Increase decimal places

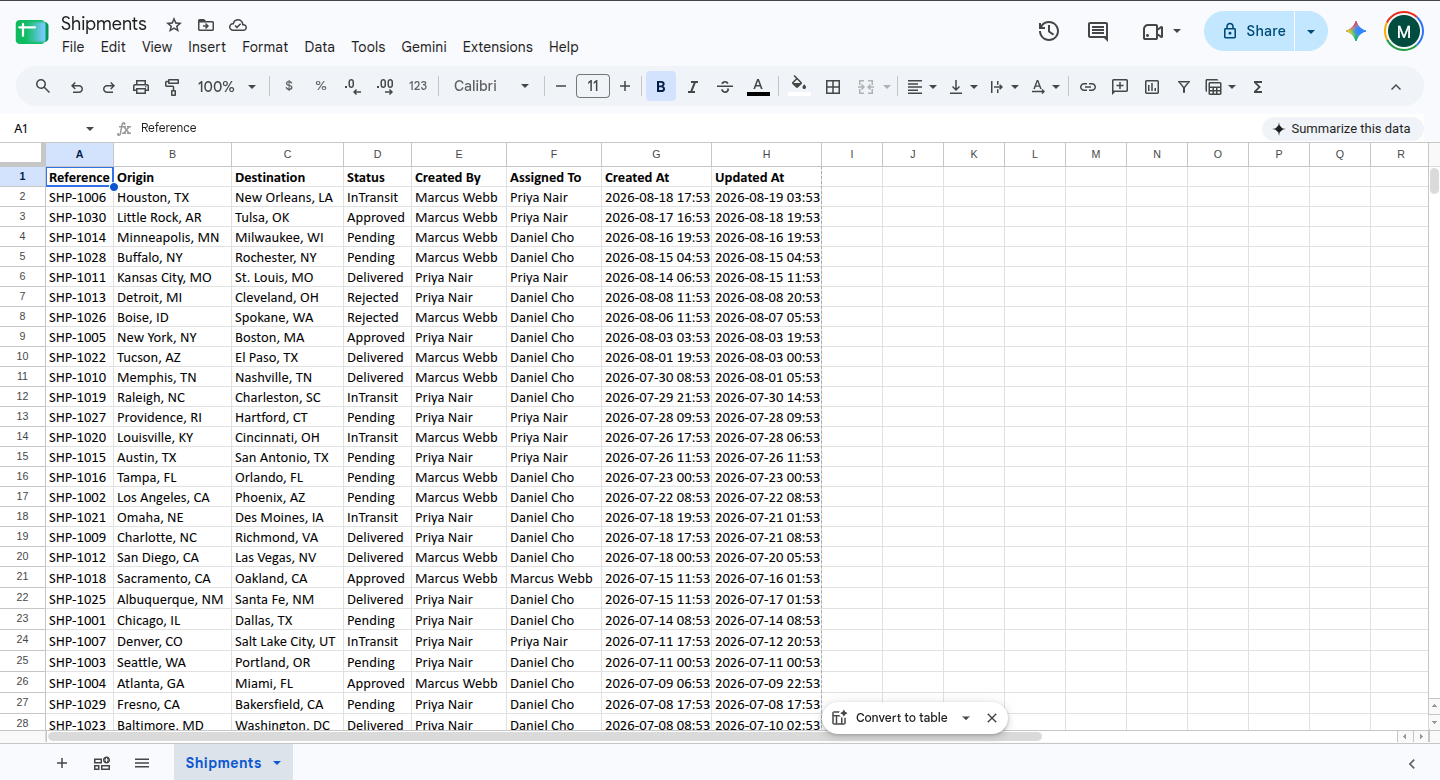pyautogui.click(x=385, y=87)
